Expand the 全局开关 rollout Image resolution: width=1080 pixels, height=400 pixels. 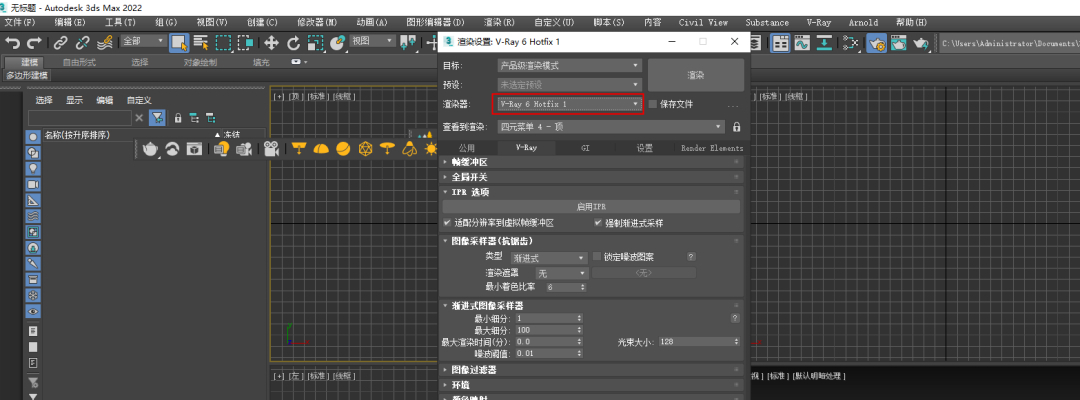[x=592, y=177]
